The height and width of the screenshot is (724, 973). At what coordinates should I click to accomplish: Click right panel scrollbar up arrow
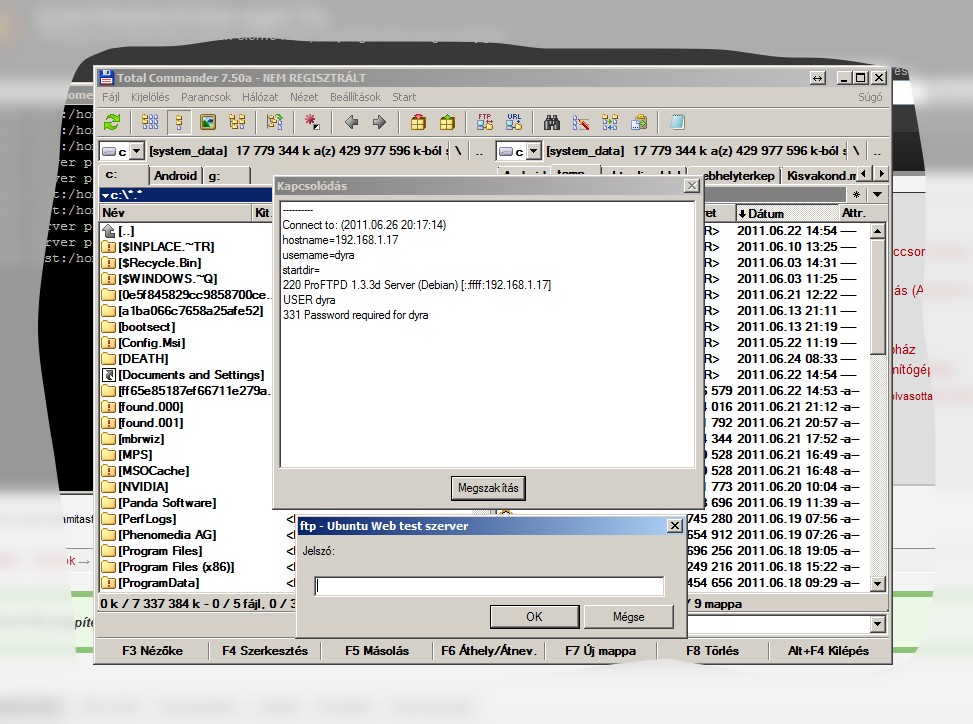coord(877,231)
